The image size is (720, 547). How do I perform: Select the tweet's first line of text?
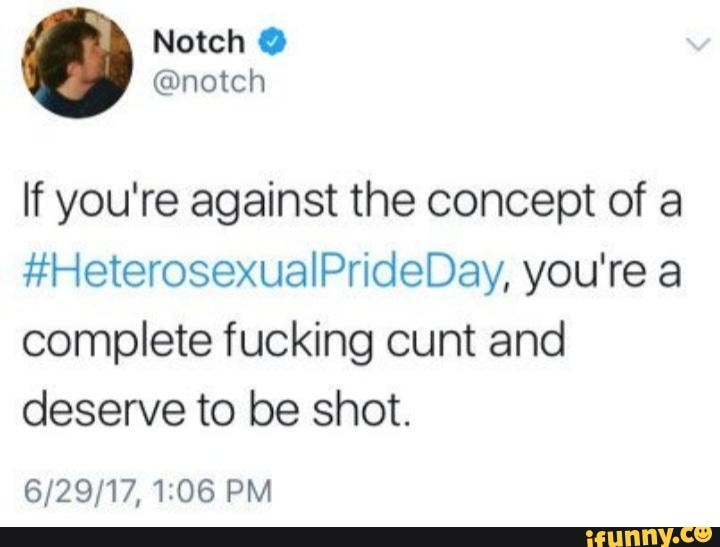352,203
